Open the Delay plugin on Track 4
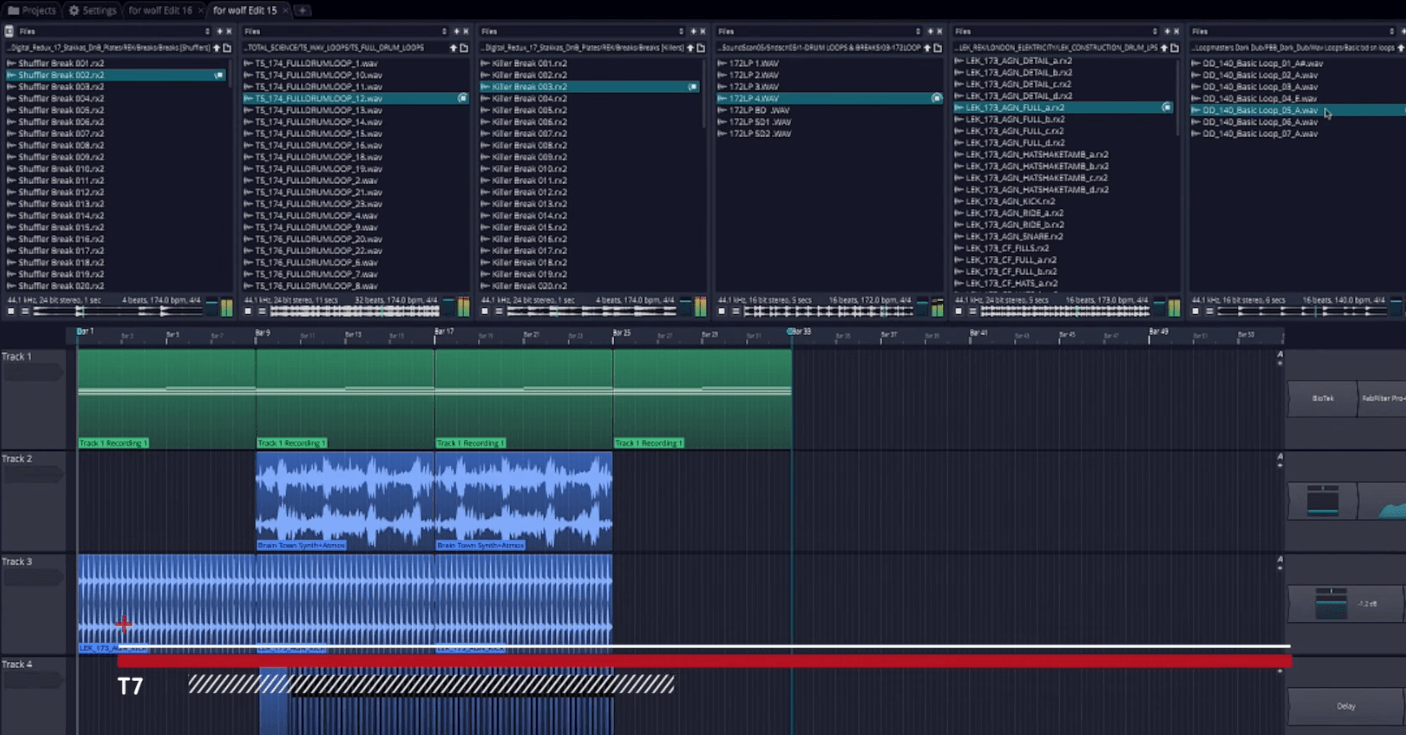 1345,705
